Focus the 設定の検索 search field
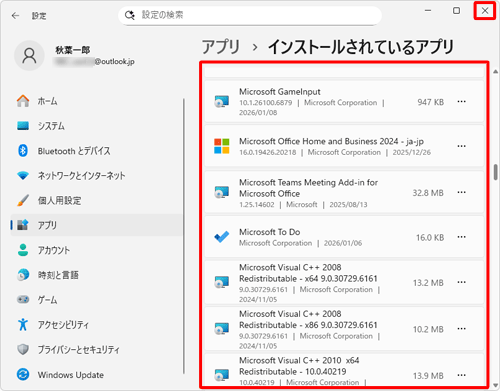 click(x=250, y=15)
